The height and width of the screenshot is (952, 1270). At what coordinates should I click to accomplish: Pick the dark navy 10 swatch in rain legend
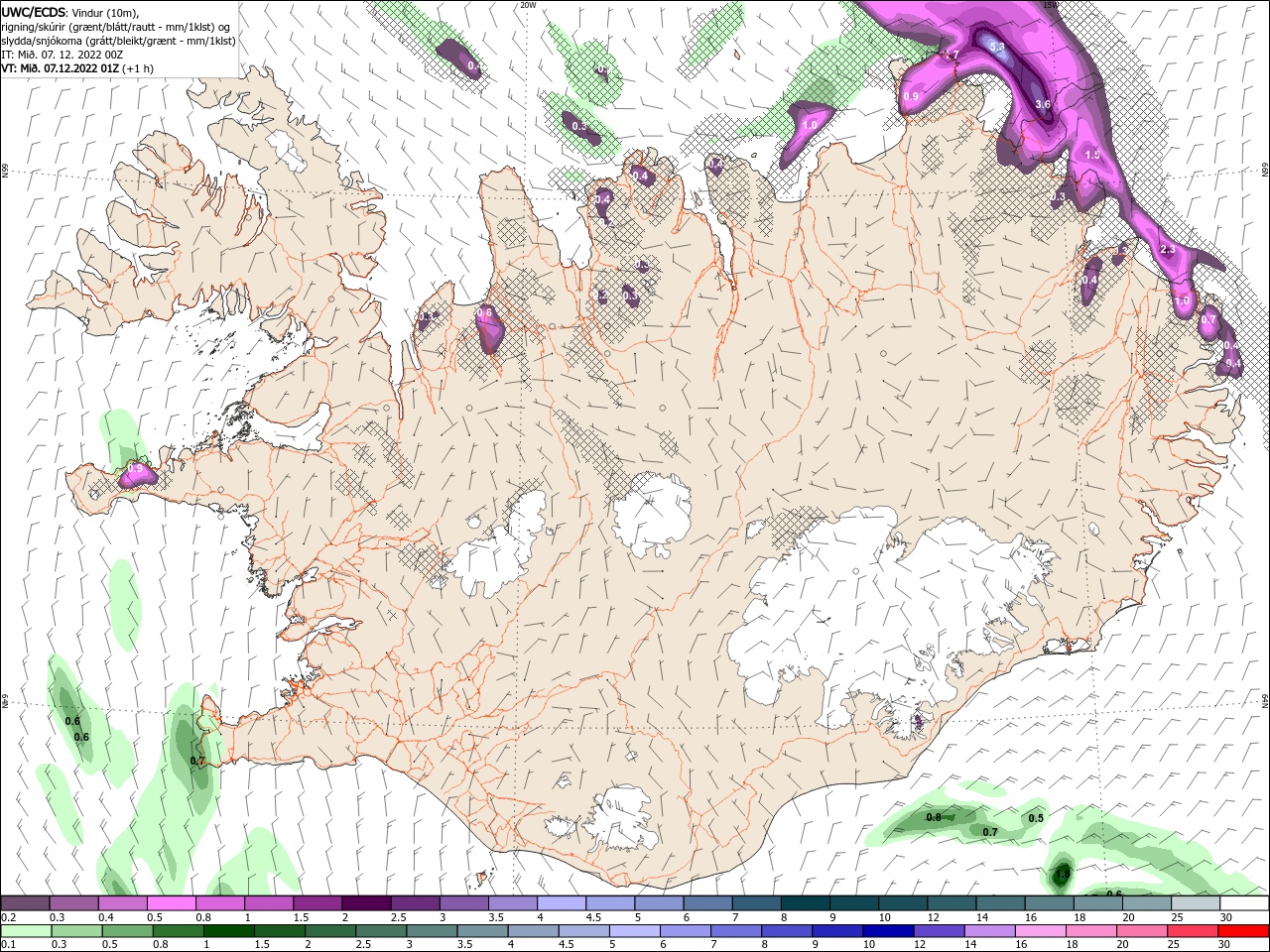[x=887, y=931]
